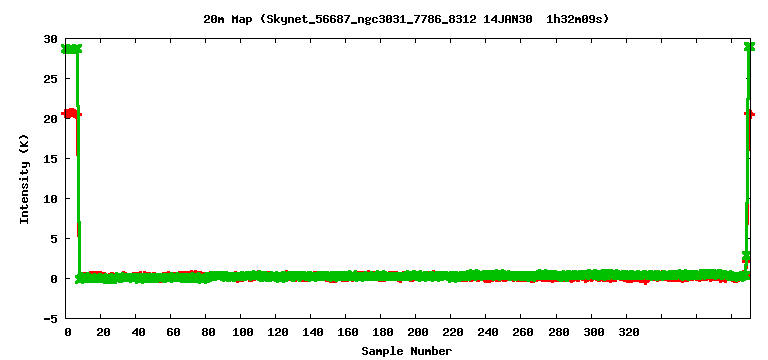Viewport: 768px width, 360px height.
Task: Click the red data segment near 20 K left
Action: click(71, 114)
